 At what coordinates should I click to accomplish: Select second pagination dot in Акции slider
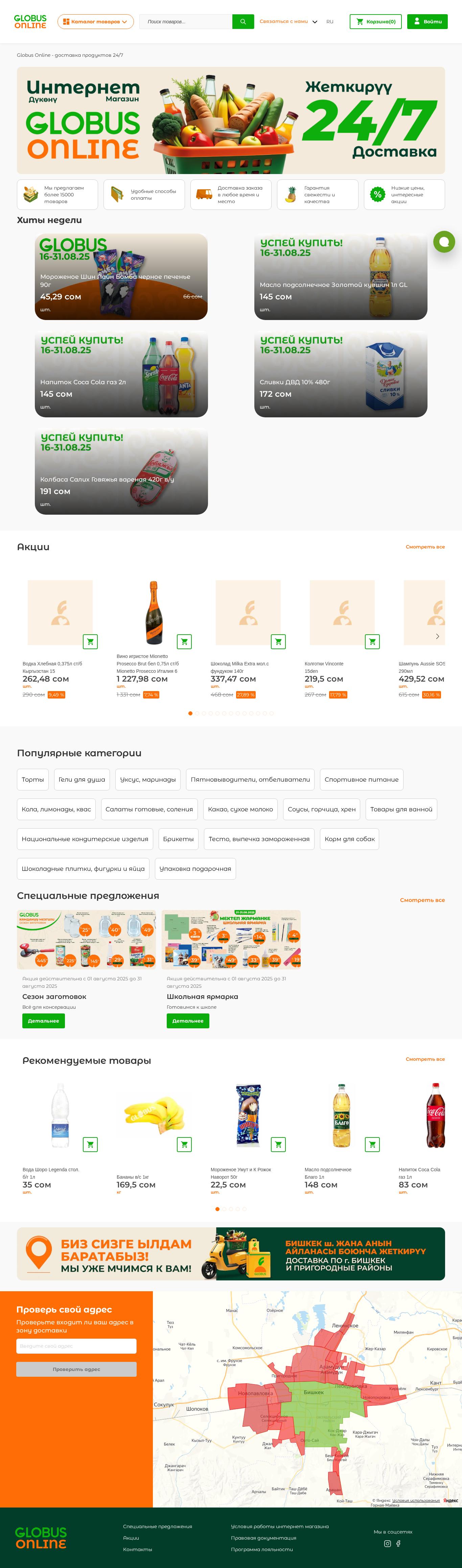click(x=197, y=713)
